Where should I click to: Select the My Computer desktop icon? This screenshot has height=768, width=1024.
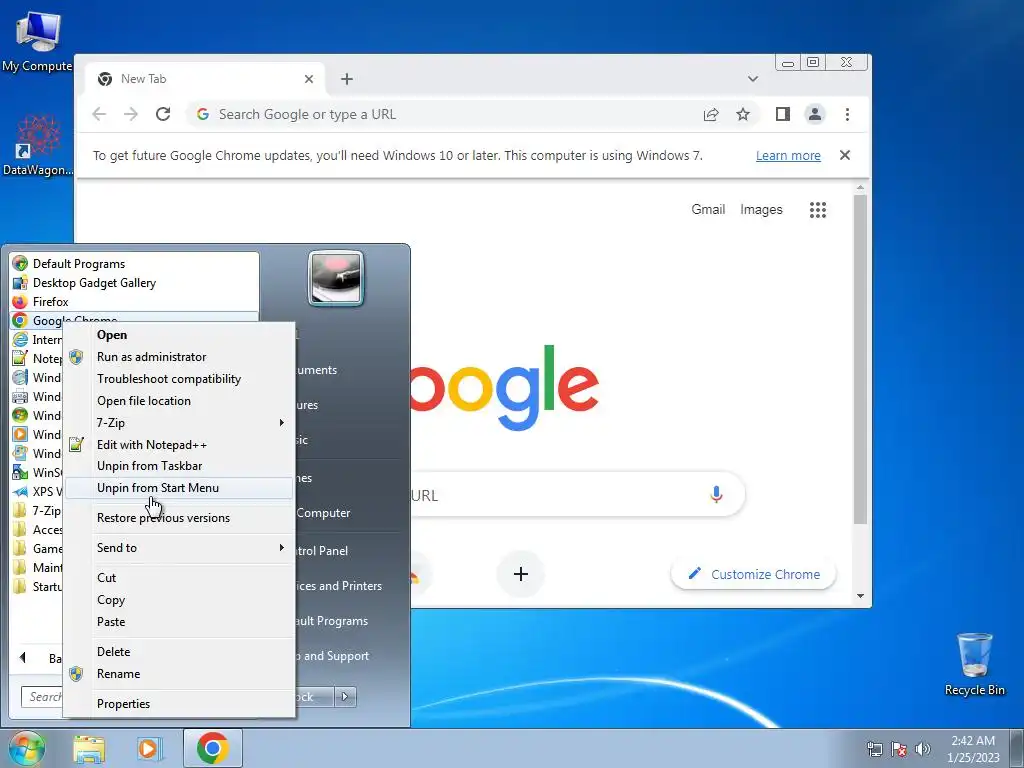pyautogui.click(x=37, y=41)
